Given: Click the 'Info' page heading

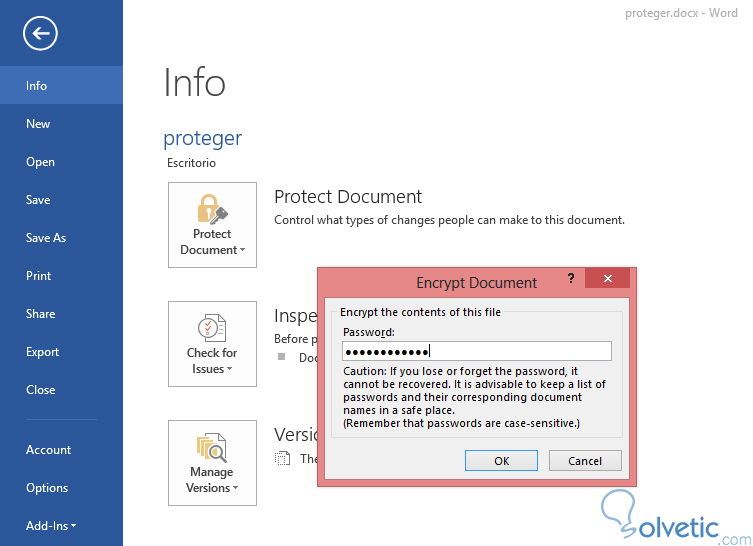Looking at the screenshot, I should 194,83.
